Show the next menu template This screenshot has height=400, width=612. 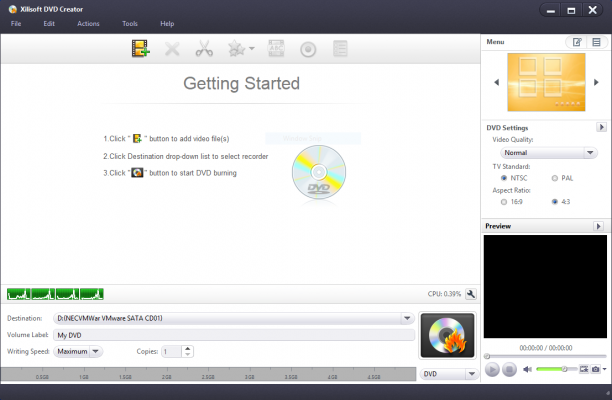point(596,82)
